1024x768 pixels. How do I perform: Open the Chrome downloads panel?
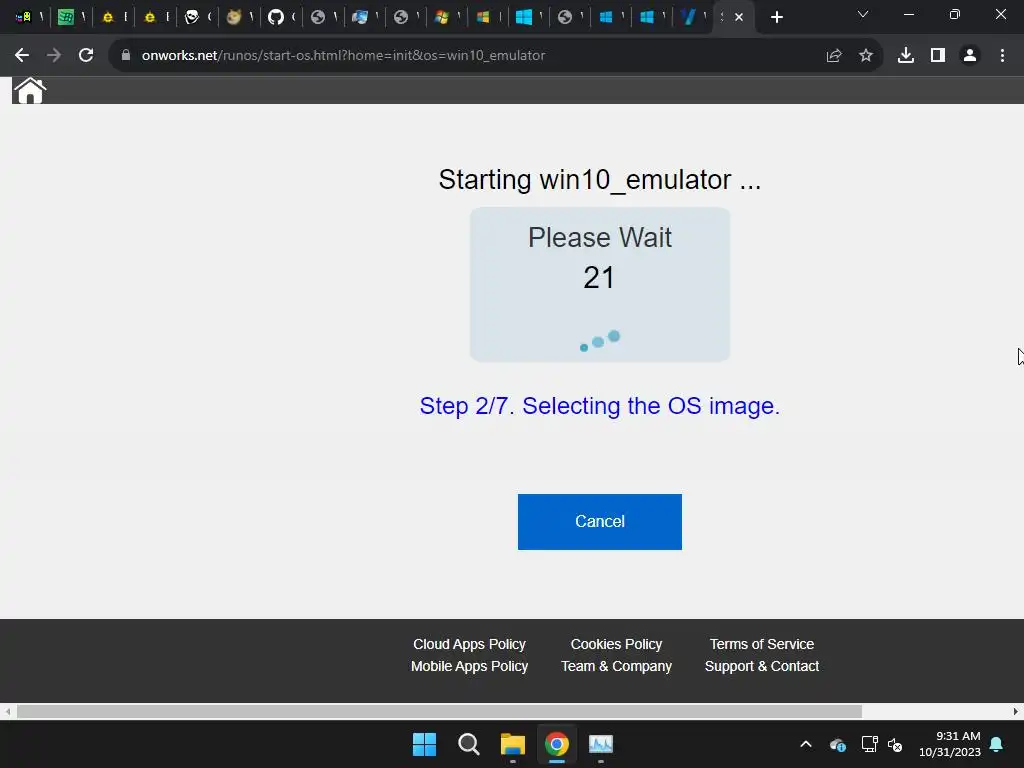click(906, 56)
